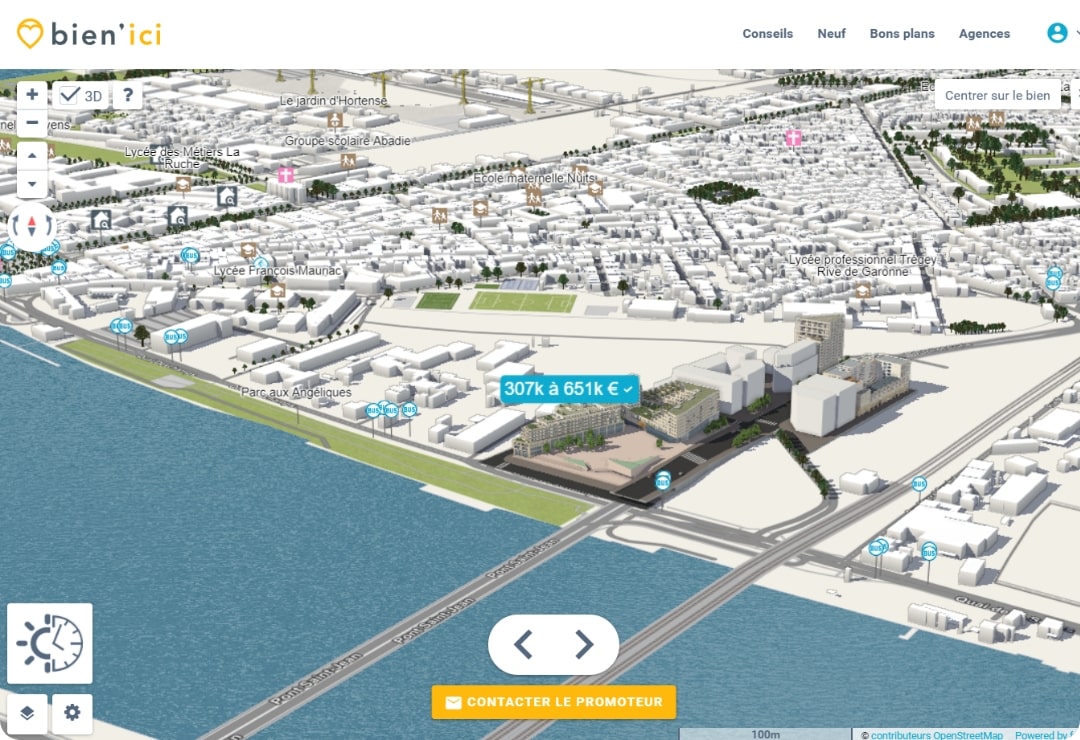Image resolution: width=1080 pixels, height=740 pixels.
Task: Toggle the 3D view checkbox
Action: (x=70, y=96)
